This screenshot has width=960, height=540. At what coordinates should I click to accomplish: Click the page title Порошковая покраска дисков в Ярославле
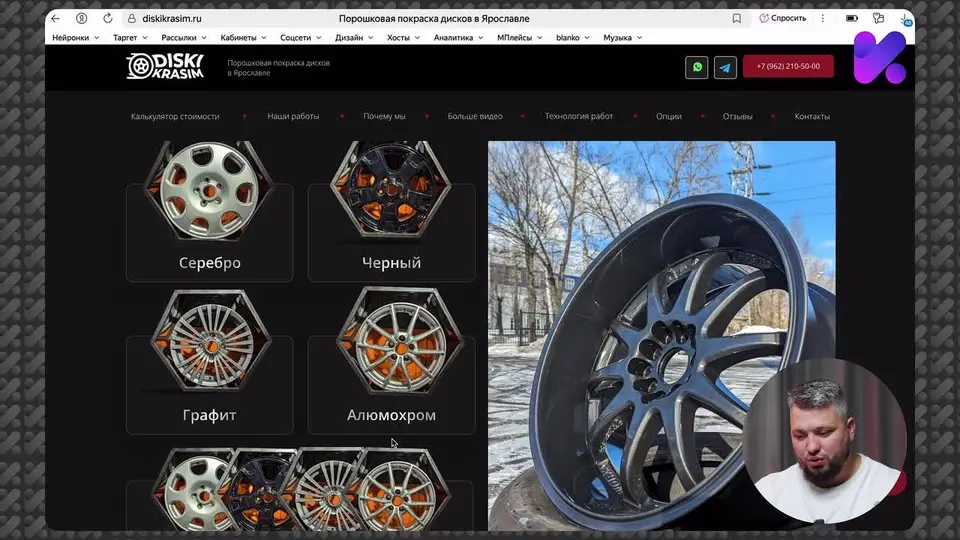(x=434, y=18)
